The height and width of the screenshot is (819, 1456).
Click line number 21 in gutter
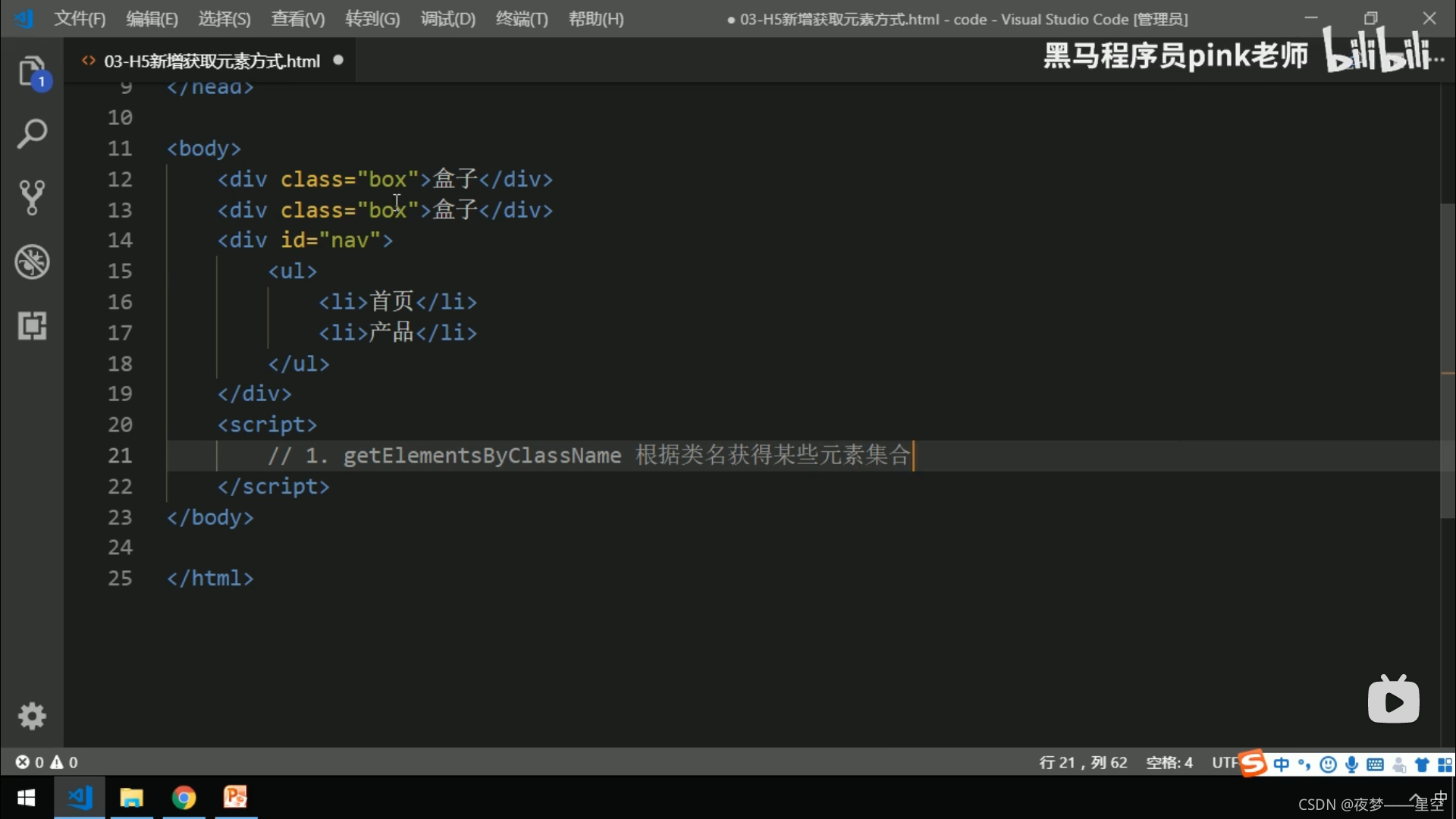click(x=120, y=456)
